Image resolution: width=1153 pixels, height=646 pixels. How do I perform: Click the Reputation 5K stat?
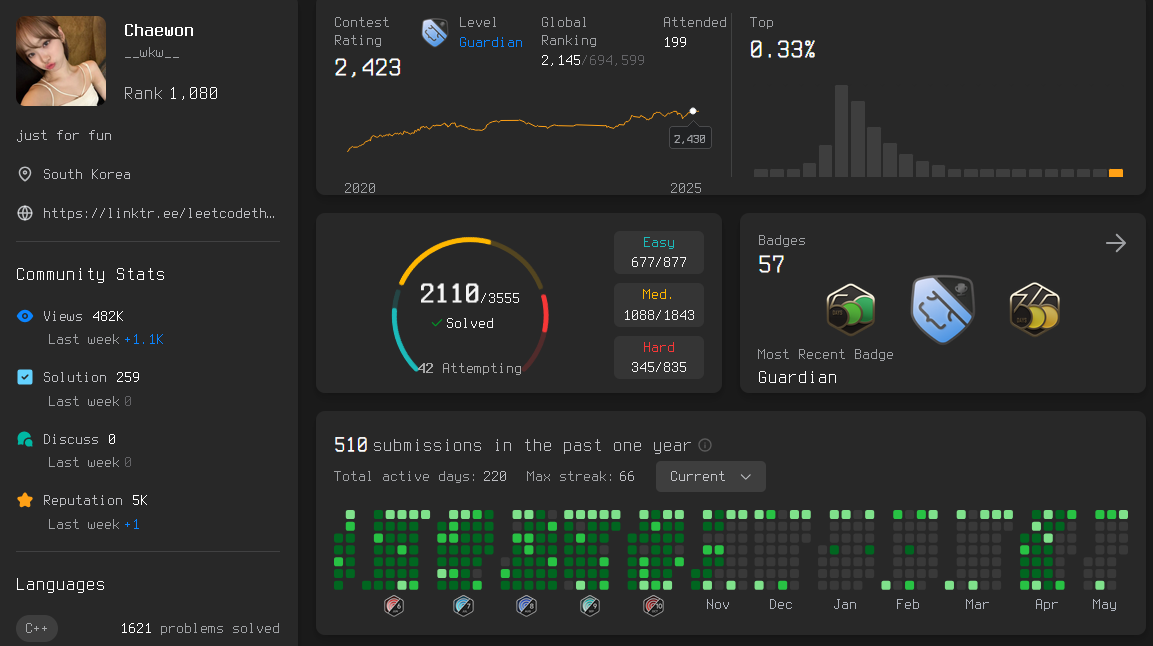[96, 500]
